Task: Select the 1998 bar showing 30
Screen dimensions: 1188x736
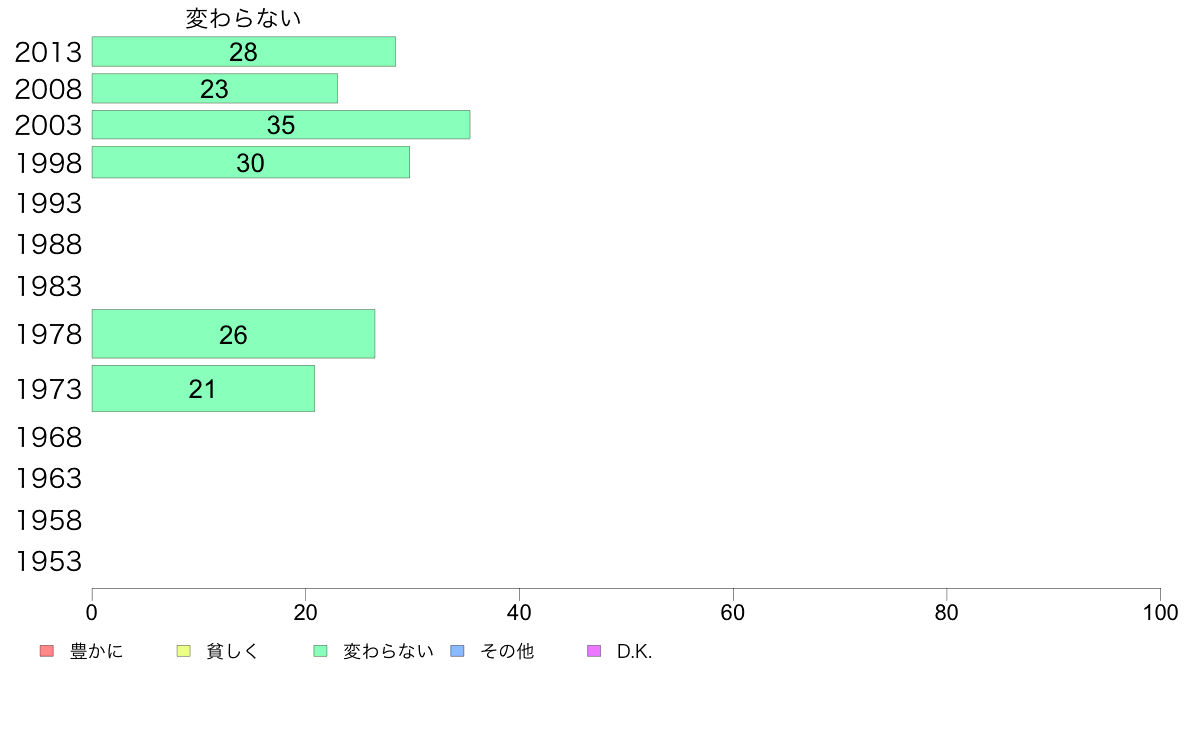Action: (251, 162)
